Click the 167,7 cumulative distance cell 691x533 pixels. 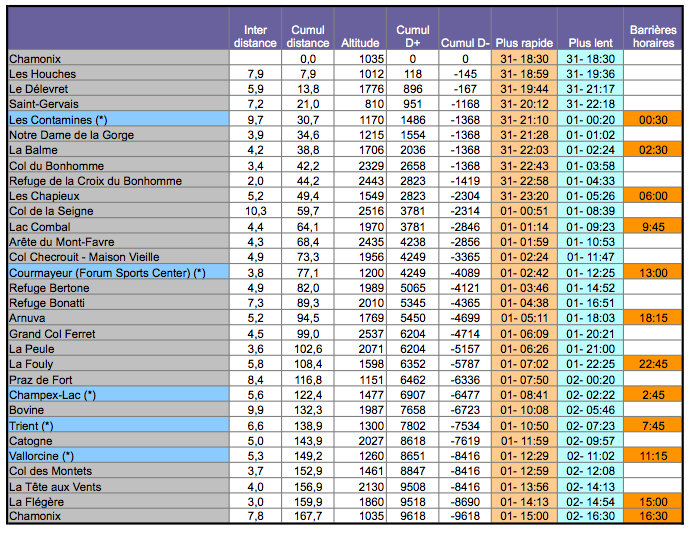click(x=307, y=517)
